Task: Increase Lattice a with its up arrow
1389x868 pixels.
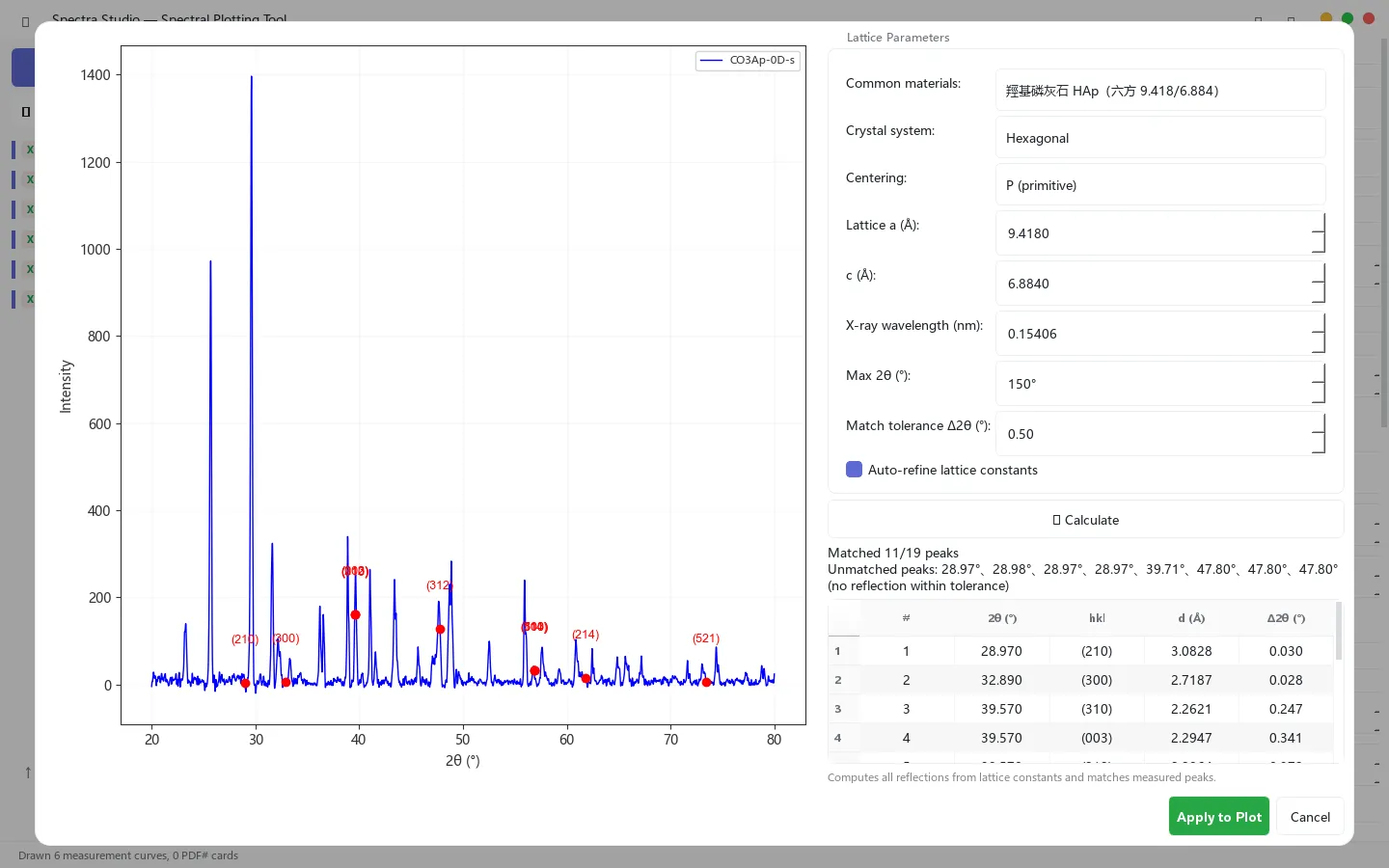Action: tap(1319, 223)
